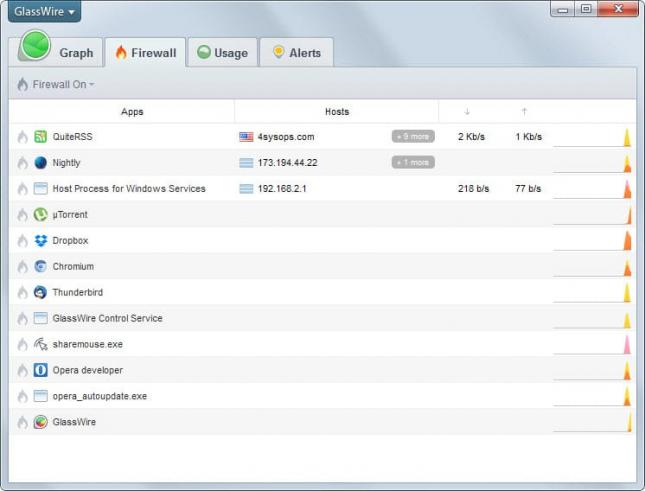Select the 4sysops.com host entry
This screenshot has width=645, height=491.
(286, 137)
